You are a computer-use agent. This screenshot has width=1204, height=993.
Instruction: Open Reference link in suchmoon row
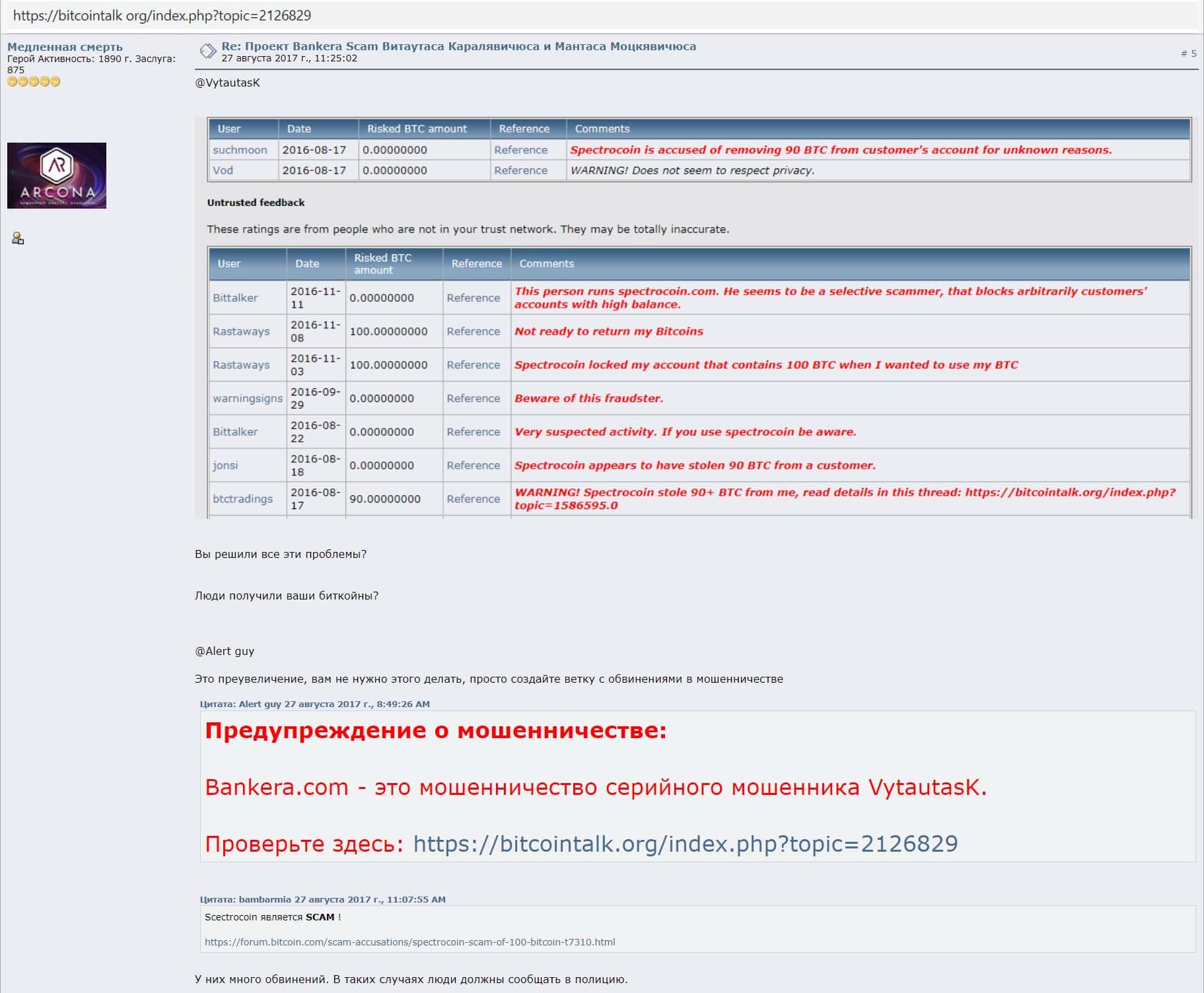click(x=520, y=150)
